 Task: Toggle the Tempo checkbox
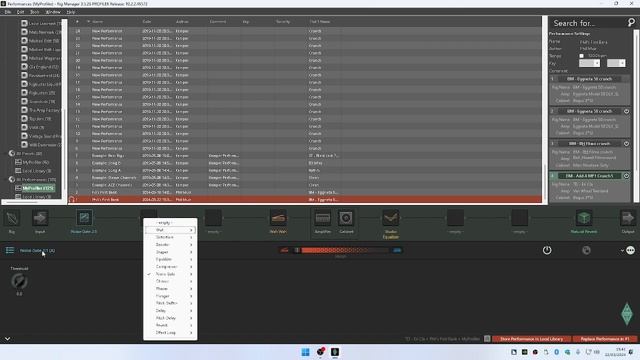[582, 56]
